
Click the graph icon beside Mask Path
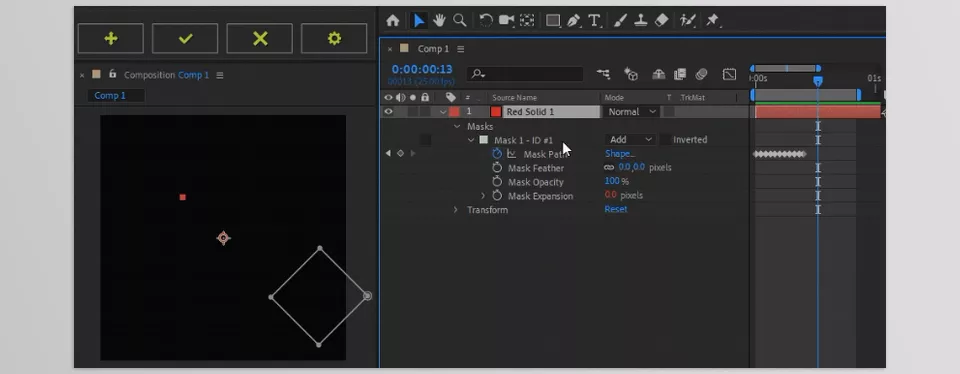click(x=512, y=154)
